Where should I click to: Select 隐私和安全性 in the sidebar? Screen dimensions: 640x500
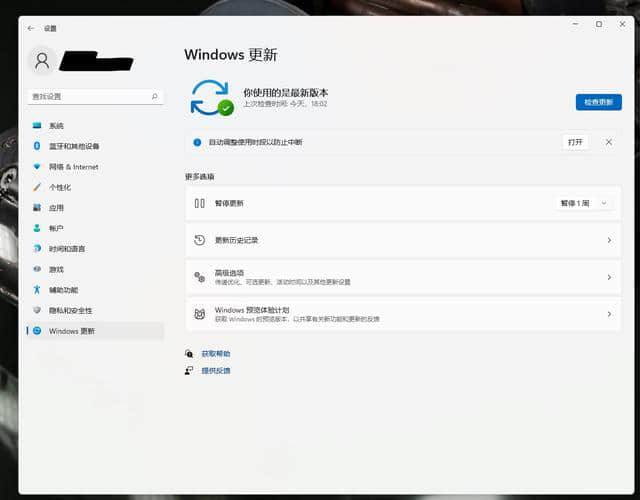point(96,310)
